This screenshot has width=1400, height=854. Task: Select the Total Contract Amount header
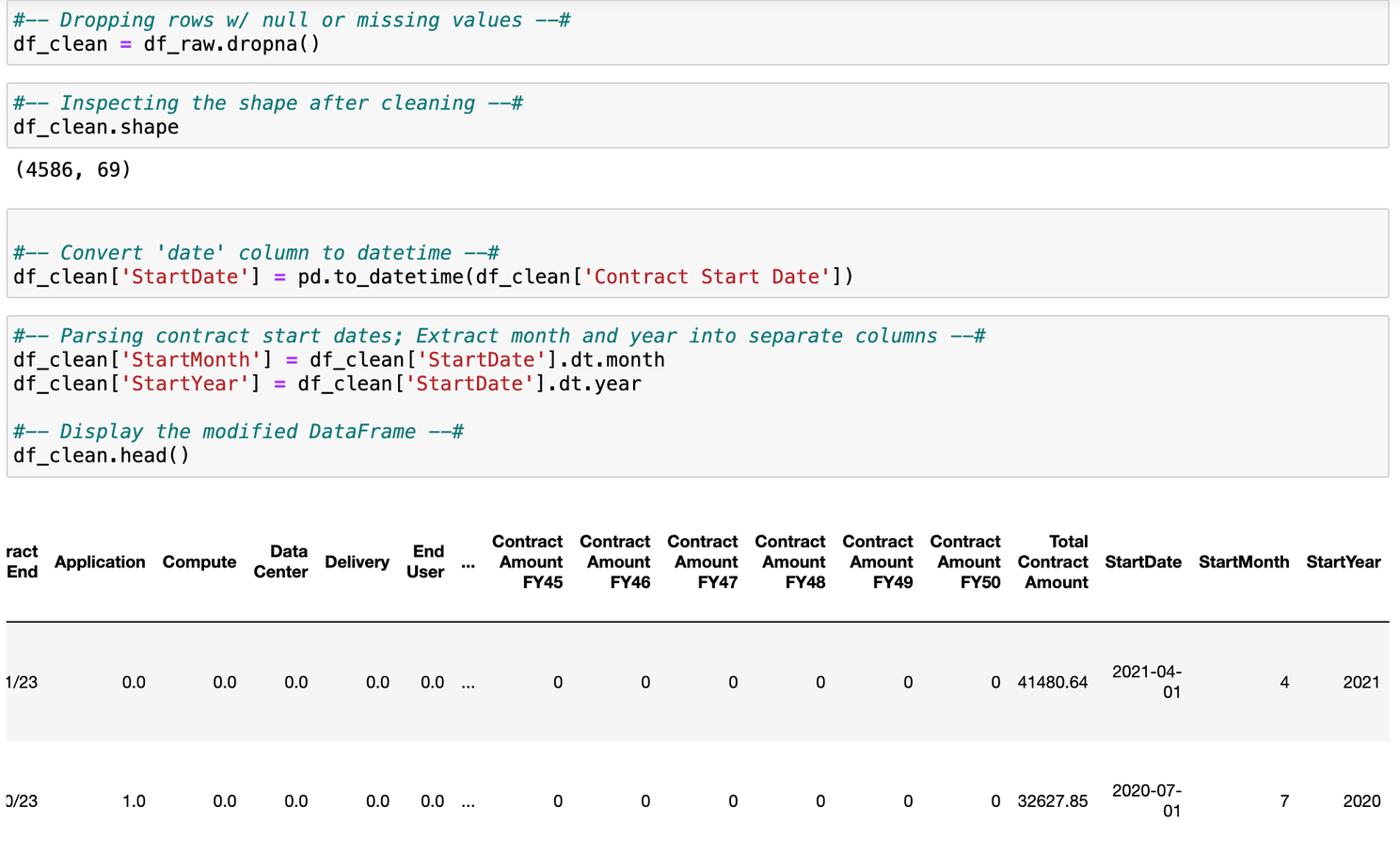click(x=1054, y=562)
